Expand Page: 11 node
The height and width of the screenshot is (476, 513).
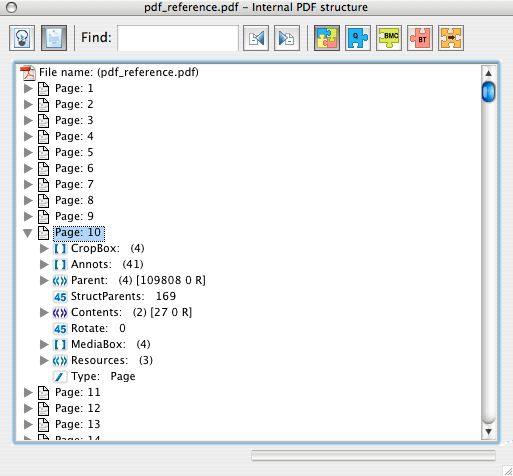click(x=28, y=392)
